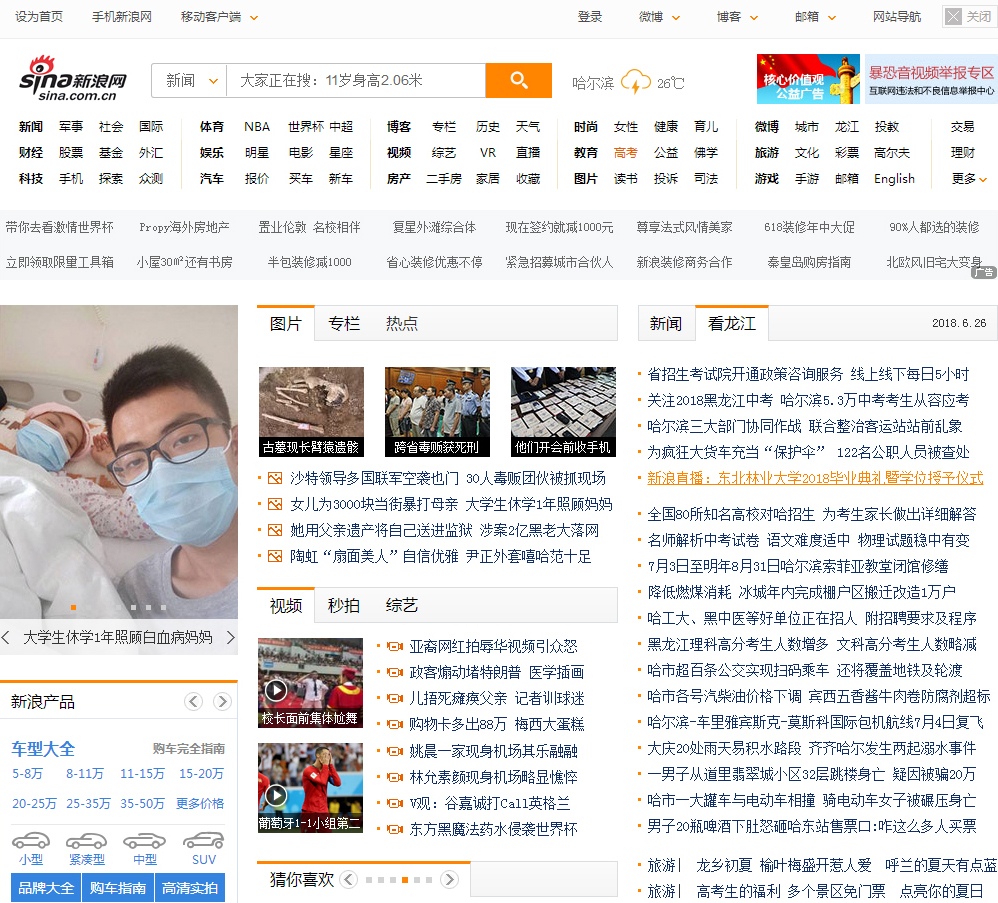998x903 pixels.
Task: Click the Sina logo
Action: 73,79
